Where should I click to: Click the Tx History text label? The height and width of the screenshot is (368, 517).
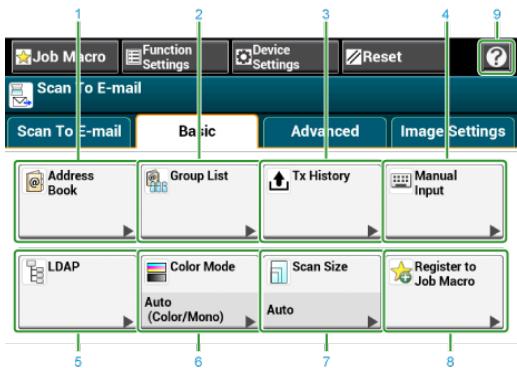click(321, 176)
